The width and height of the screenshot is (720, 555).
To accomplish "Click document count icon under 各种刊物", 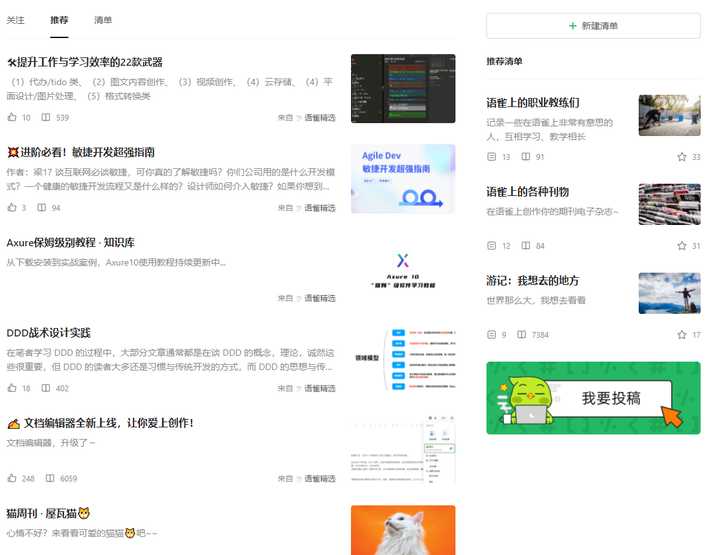I will [x=491, y=246].
